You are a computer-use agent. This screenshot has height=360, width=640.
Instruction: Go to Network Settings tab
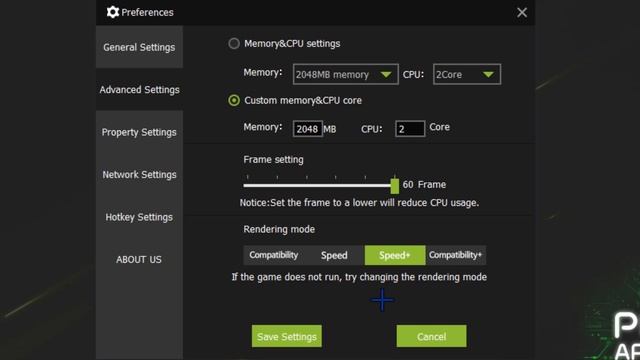point(139,174)
